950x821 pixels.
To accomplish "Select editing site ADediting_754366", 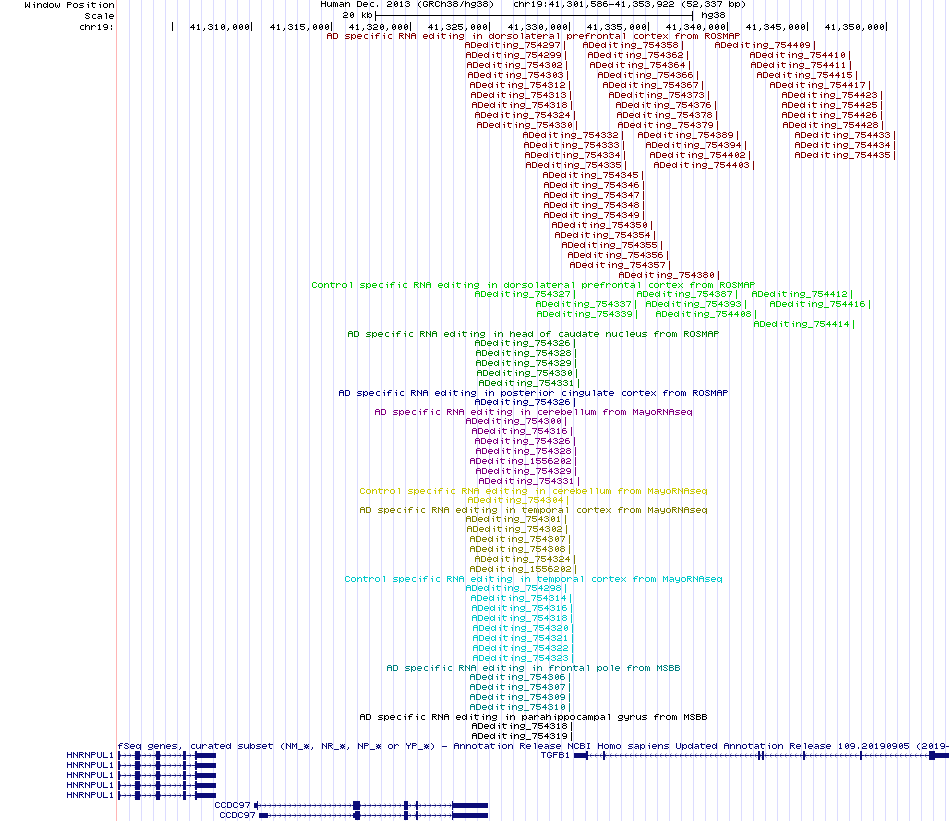I will tap(648, 75).
